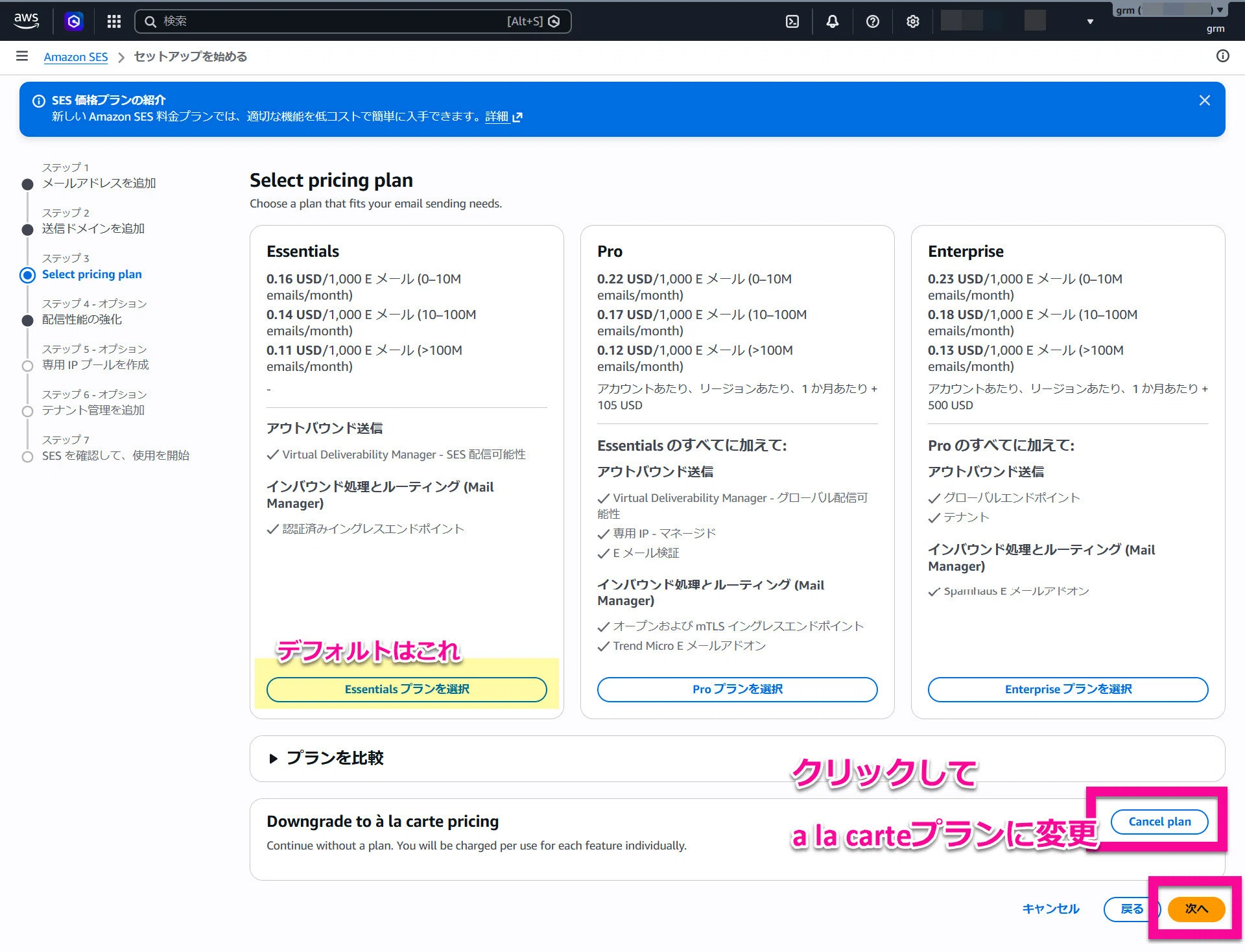Viewport: 1245px width, 952px height.
Task: Go to step 1 メールアドレスを追加
Action: click(99, 184)
